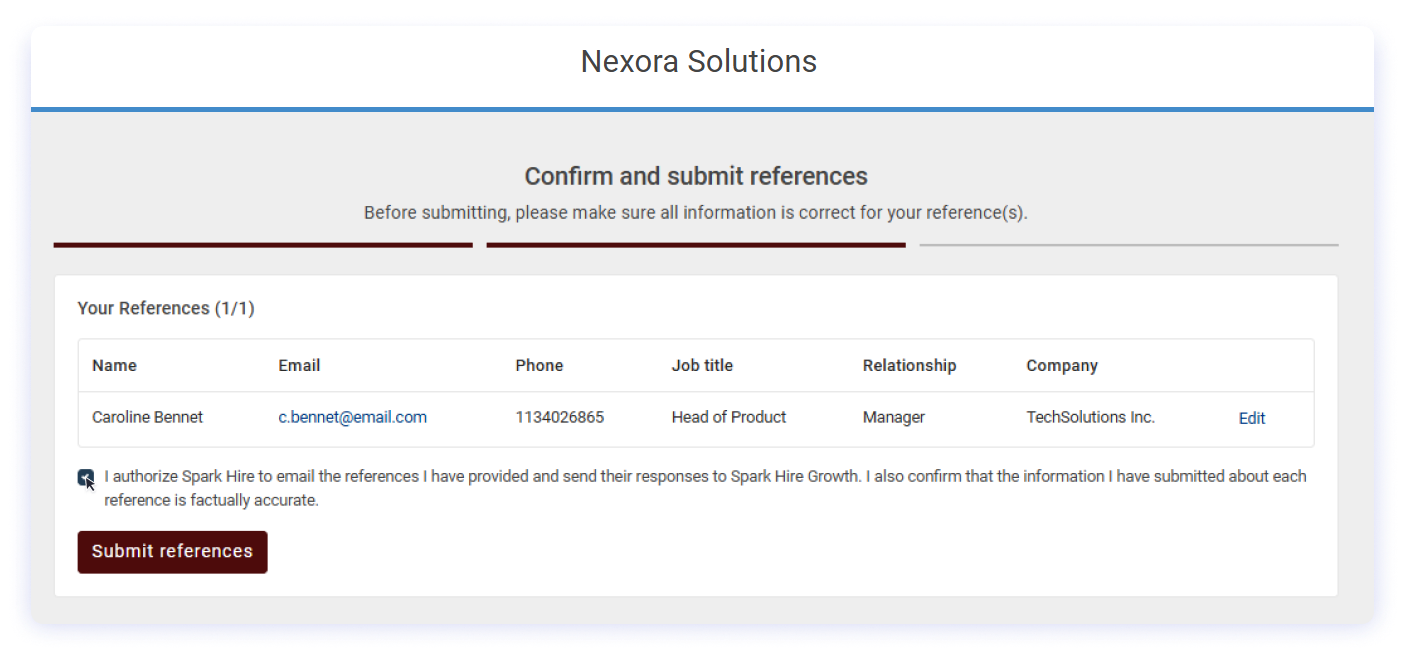The width and height of the screenshot is (1405, 653).
Task: Click the c.bennet@email.com email link
Action: (x=352, y=417)
